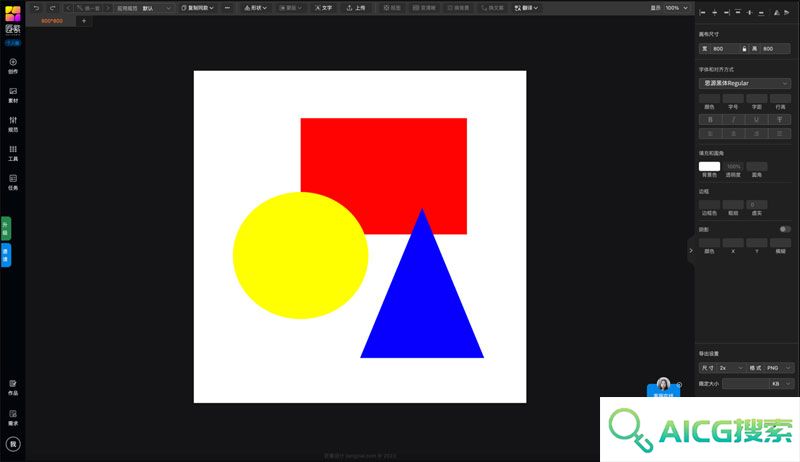Viewport: 800px width, 462px height.
Task: Go to previous item arrow in toolbar
Action: tap(68, 8)
